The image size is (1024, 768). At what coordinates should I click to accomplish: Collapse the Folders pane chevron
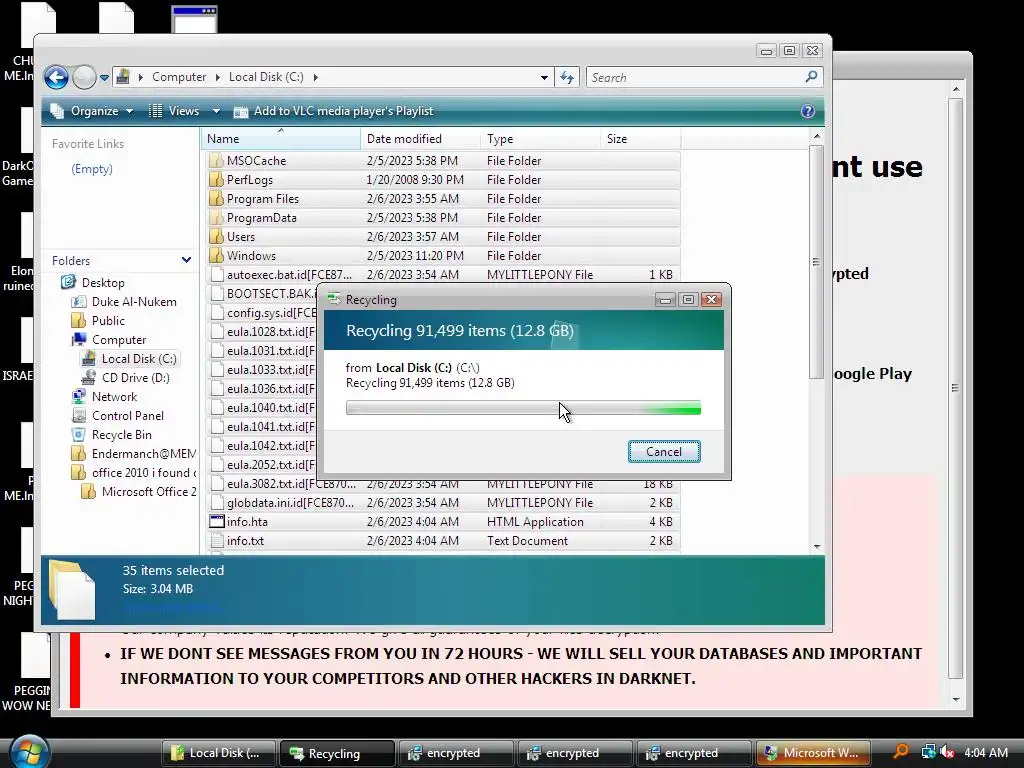pos(186,260)
